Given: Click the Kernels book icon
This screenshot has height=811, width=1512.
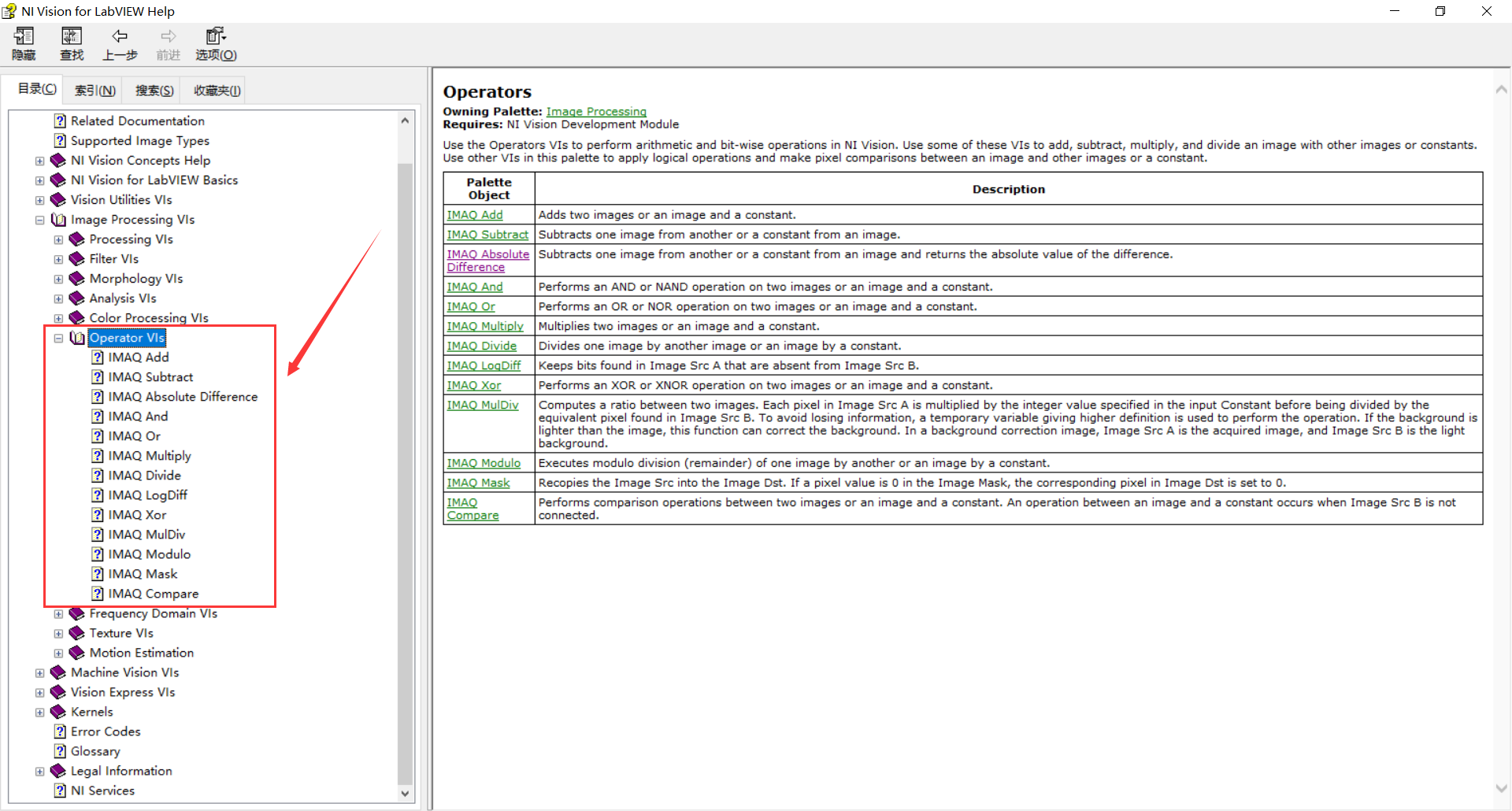Looking at the screenshot, I should 58,712.
